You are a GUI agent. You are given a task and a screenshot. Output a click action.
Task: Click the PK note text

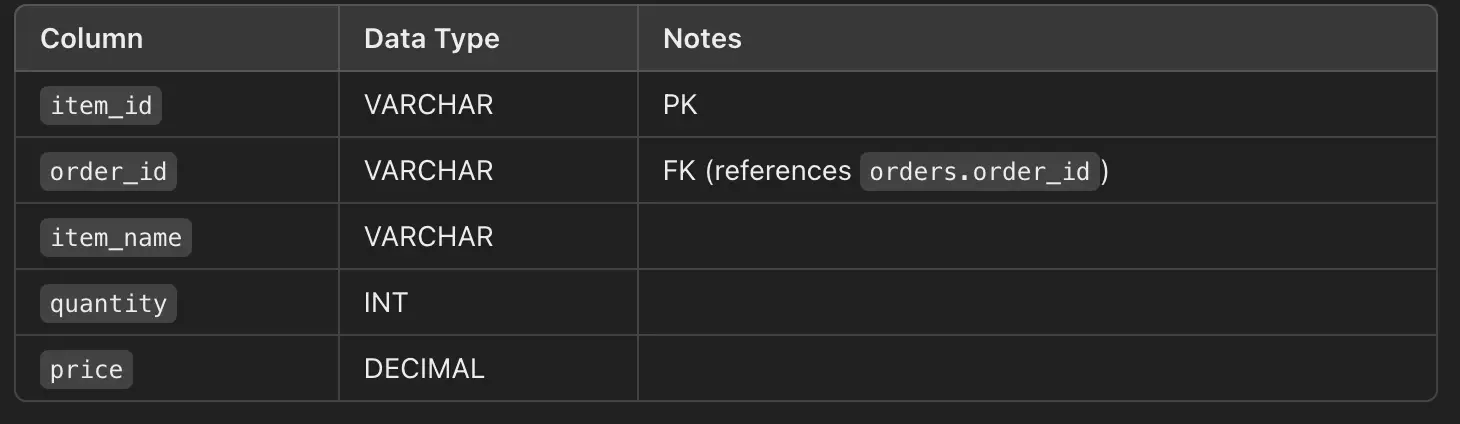680,105
